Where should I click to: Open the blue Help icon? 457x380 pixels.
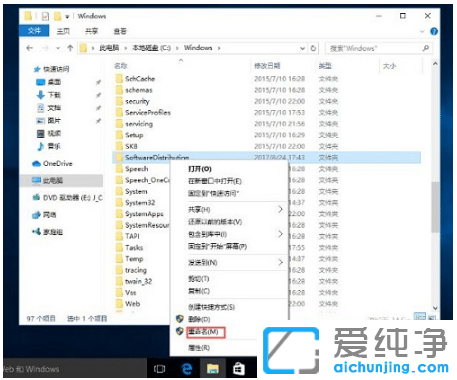click(x=434, y=31)
